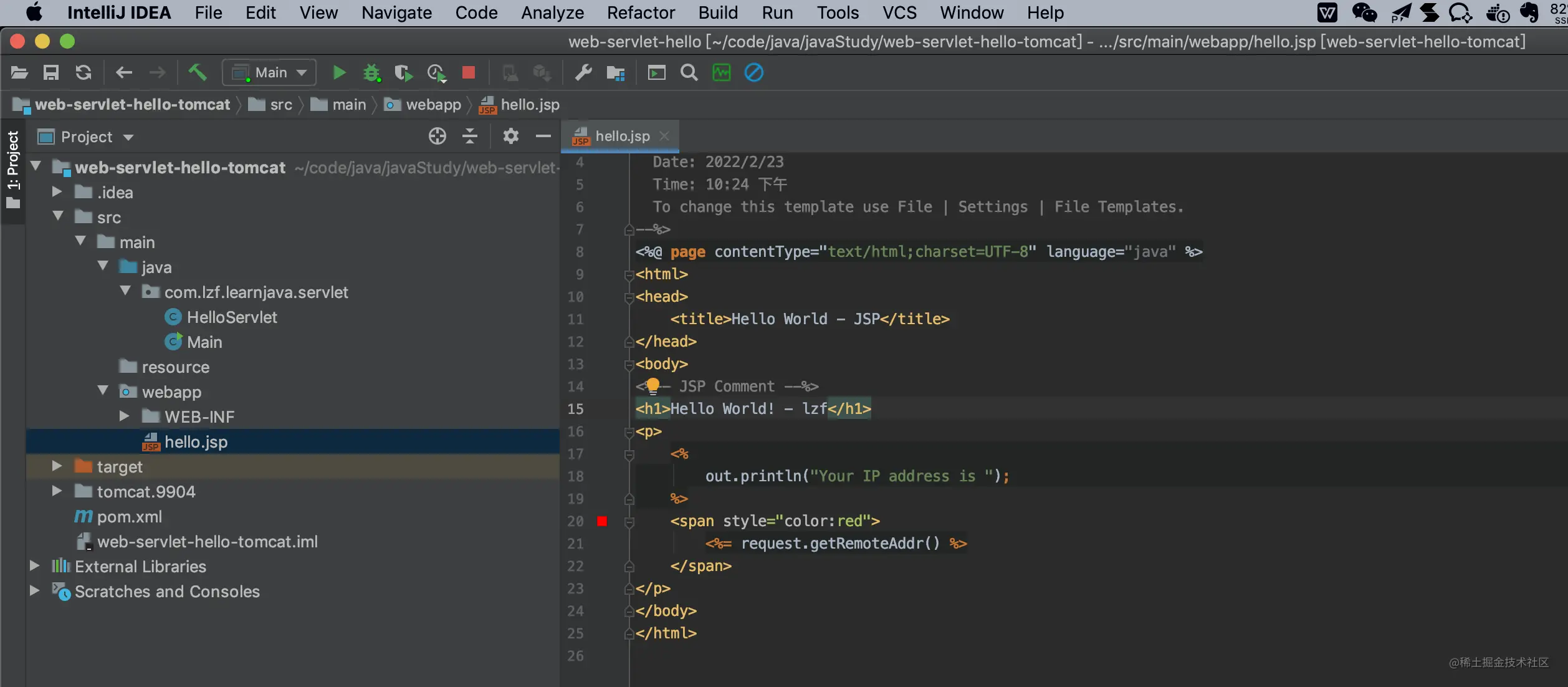1568x687 pixels.
Task: Expand External Libraries
Action: tap(34, 565)
